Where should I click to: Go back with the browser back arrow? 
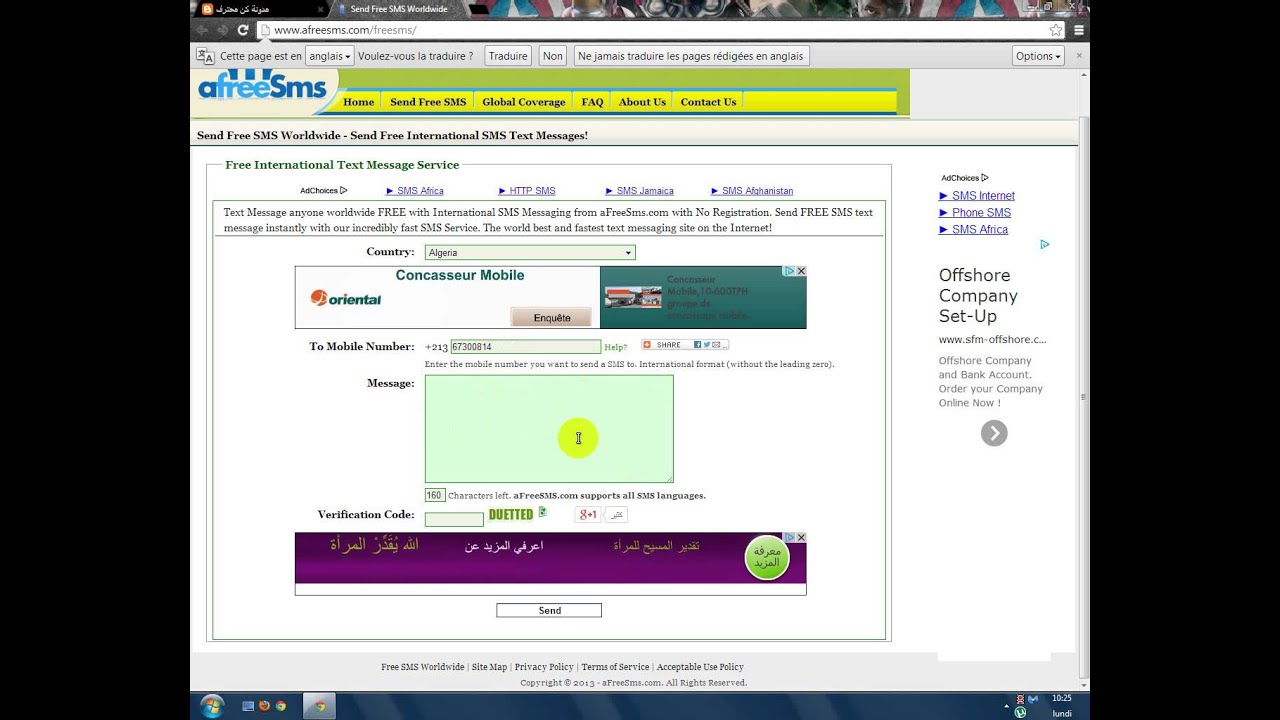204,30
